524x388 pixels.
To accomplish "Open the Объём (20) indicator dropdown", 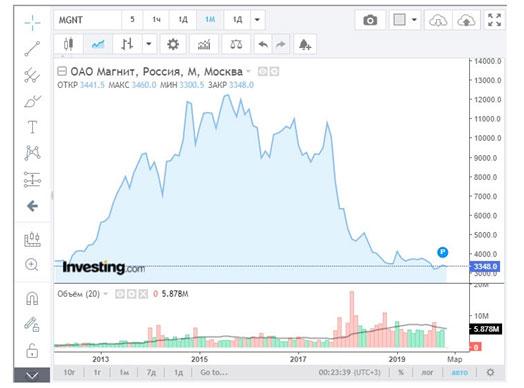I will (x=106, y=294).
